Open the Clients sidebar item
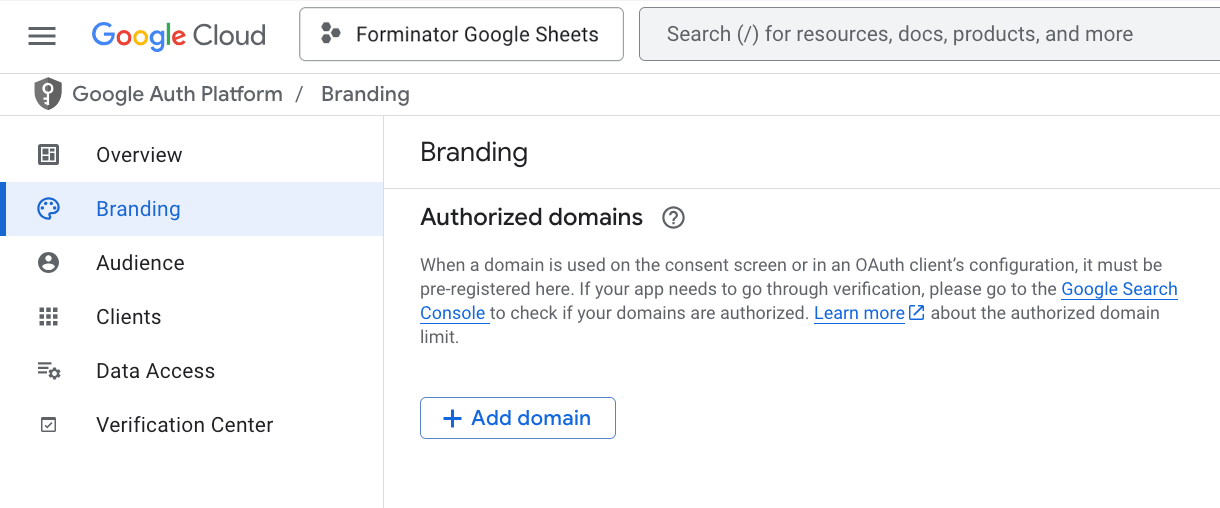The image size is (1220, 508). [x=192, y=317]
